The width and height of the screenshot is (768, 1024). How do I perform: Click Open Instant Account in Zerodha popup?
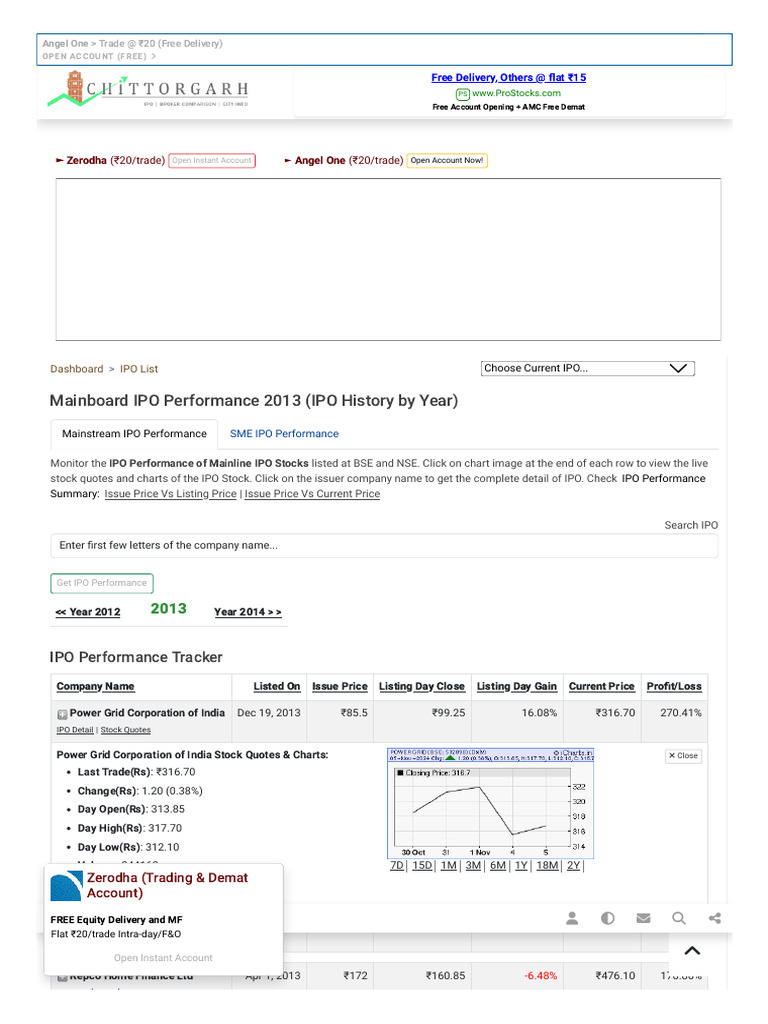click(x=163, y=958)
